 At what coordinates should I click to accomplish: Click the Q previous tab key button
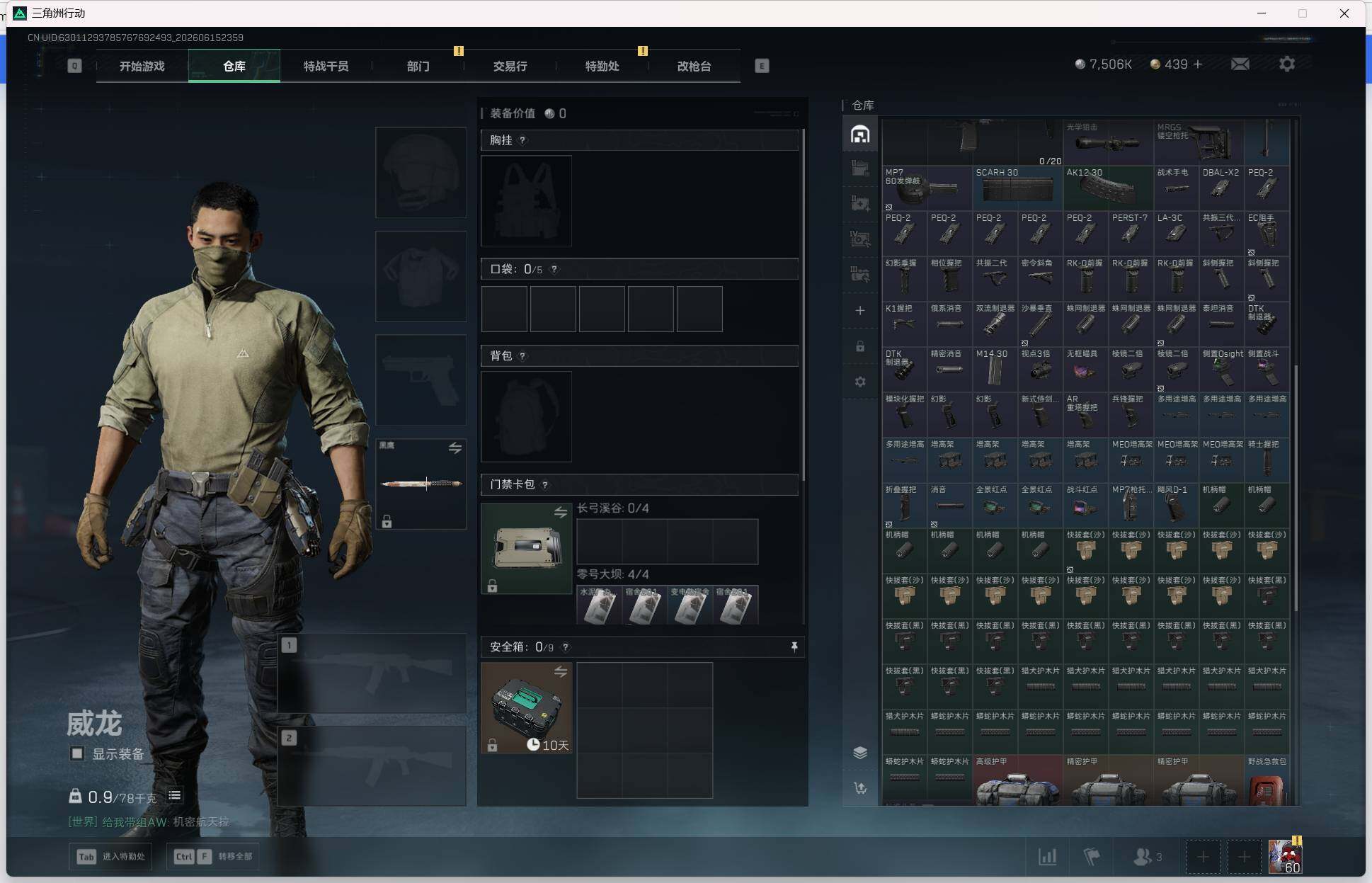(x=74, y=66)
